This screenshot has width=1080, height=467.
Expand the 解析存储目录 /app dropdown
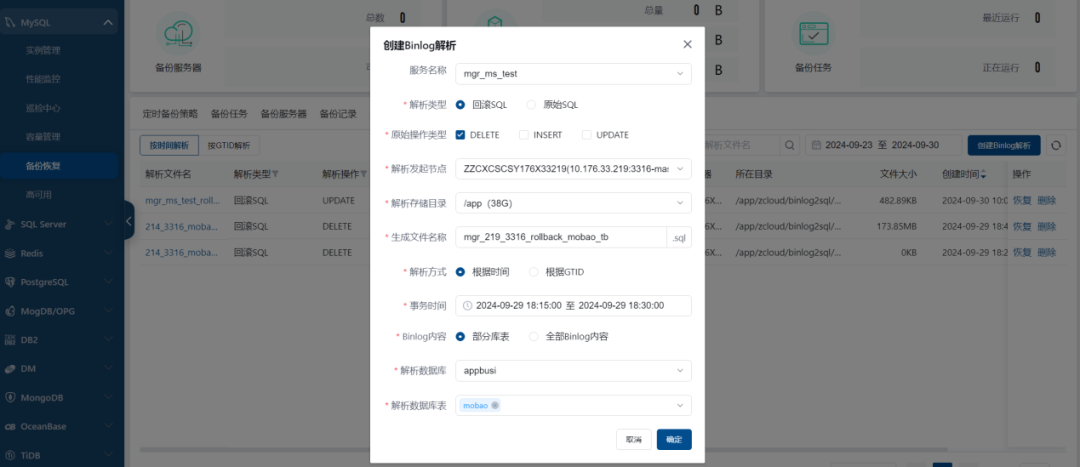(572, 203)
